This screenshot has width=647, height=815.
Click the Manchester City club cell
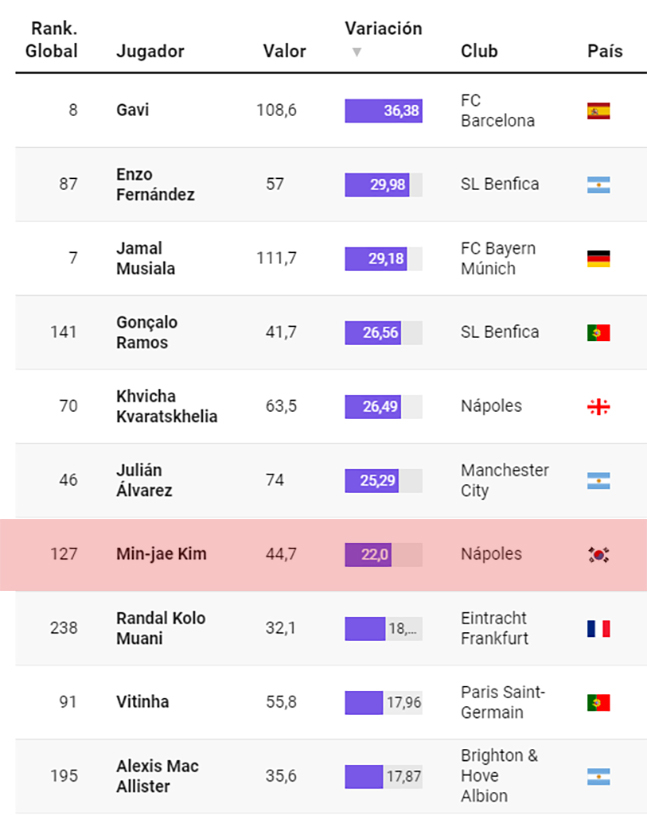coord(505,480)
